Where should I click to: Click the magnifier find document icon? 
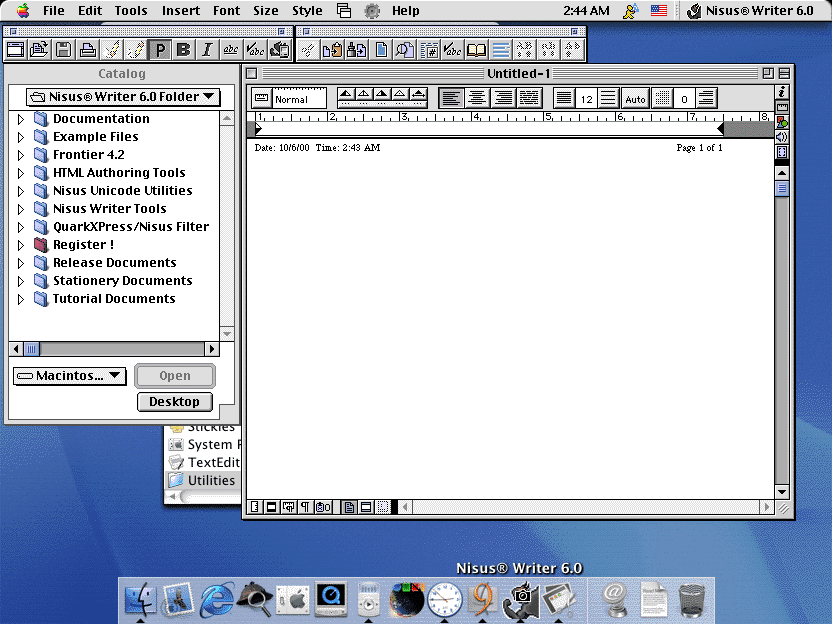point(405,50)
